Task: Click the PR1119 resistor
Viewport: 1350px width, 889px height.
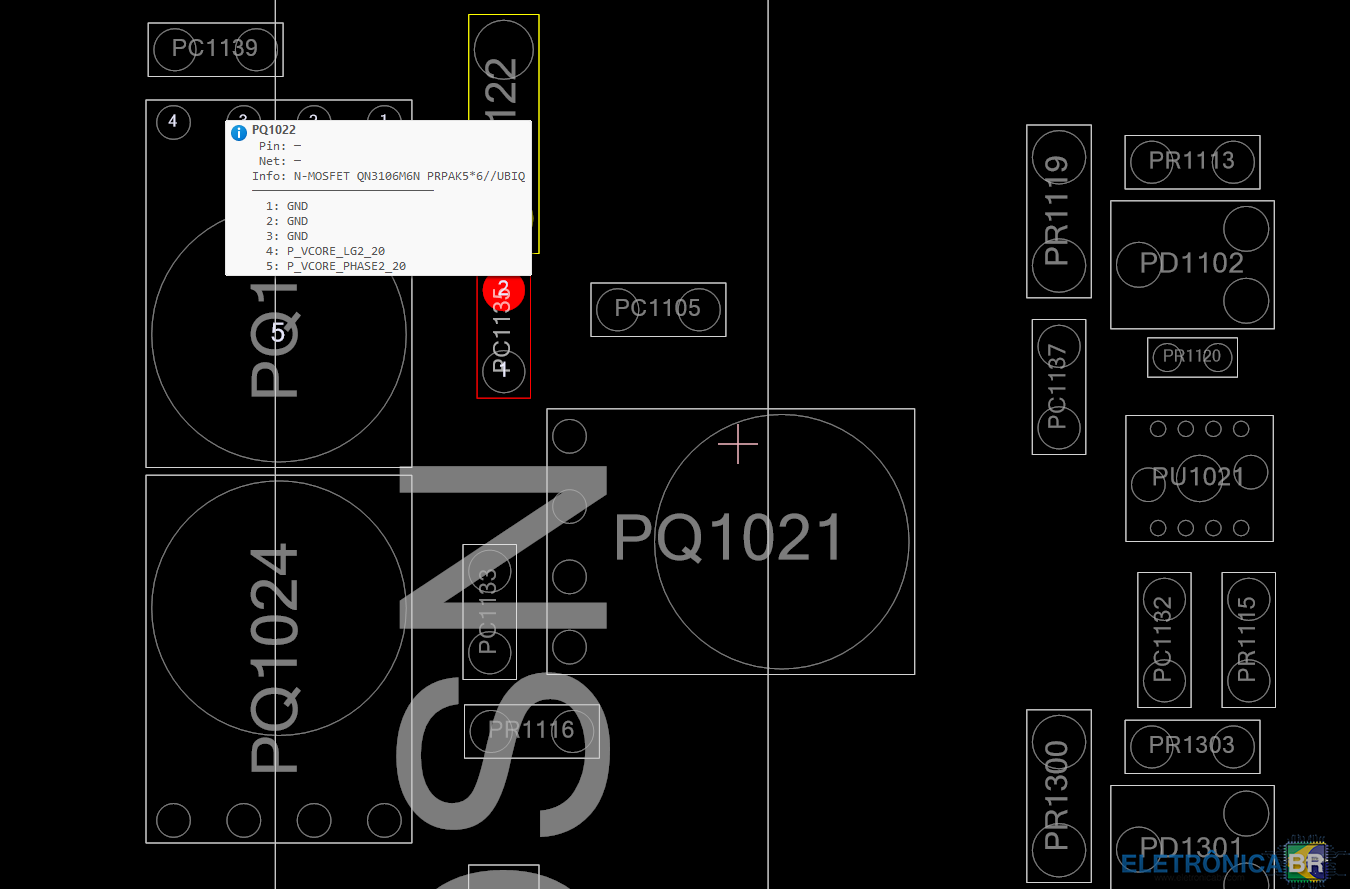Action: (x=1058, y=211)
